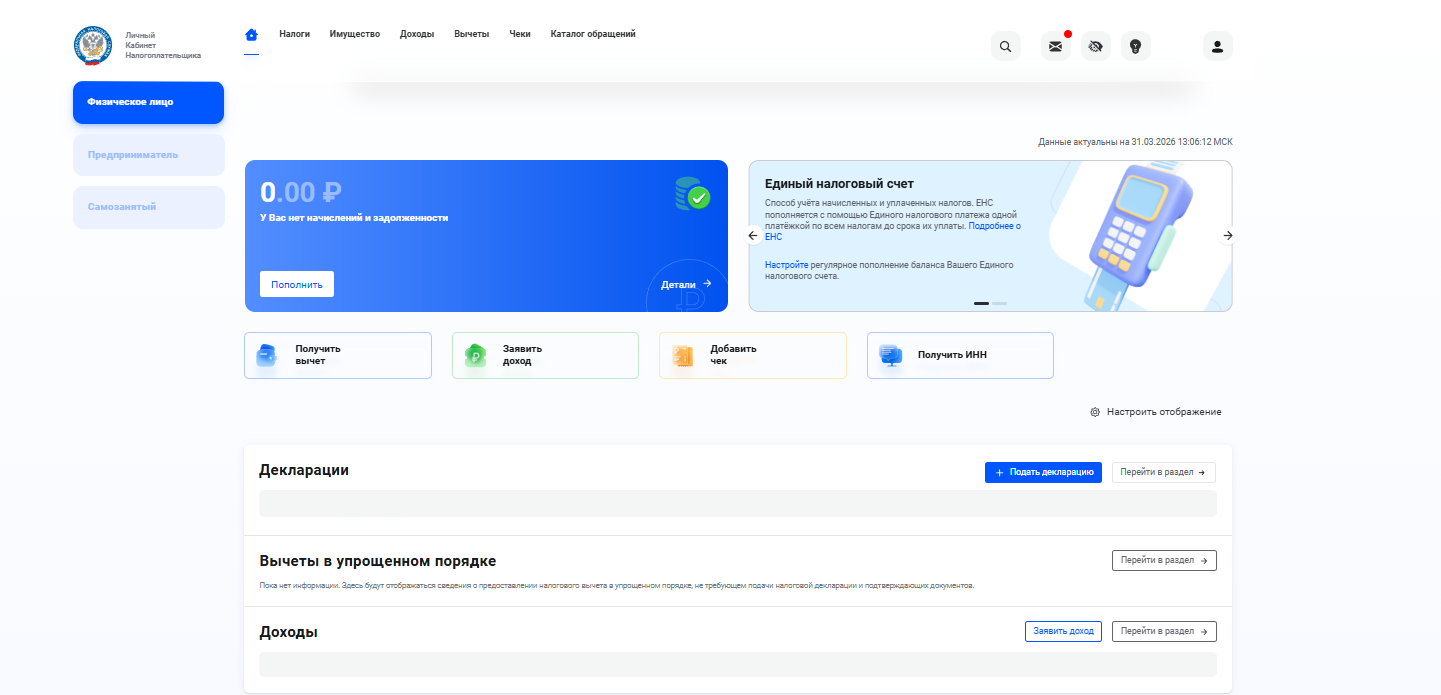Open the Налоги menu item
The image size is (1441, 695).
(x=294, y=34)
